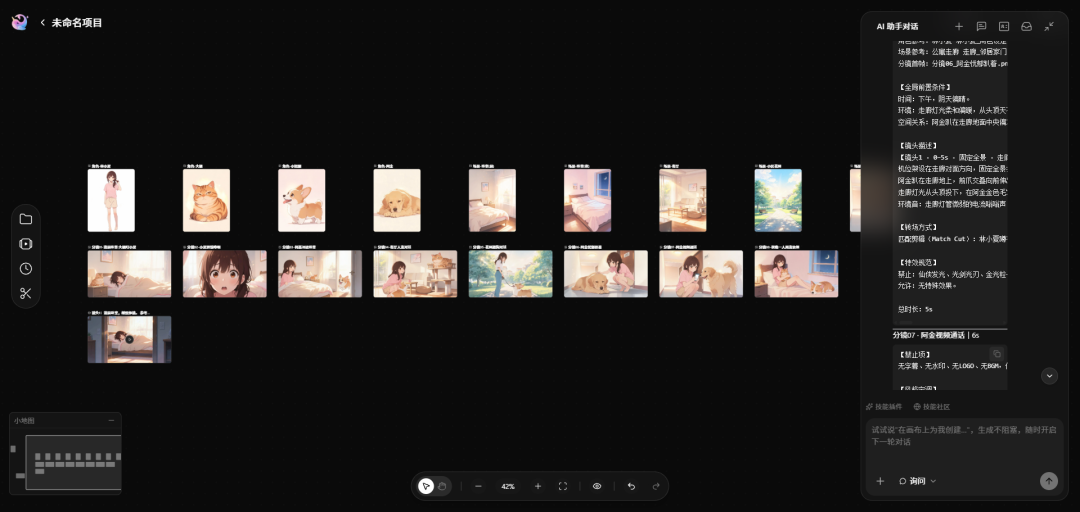The height and width of the screenshot is (512, 1080).
Task: Click the AI 助手对话 panel title
Action: [x=897, y=26]
